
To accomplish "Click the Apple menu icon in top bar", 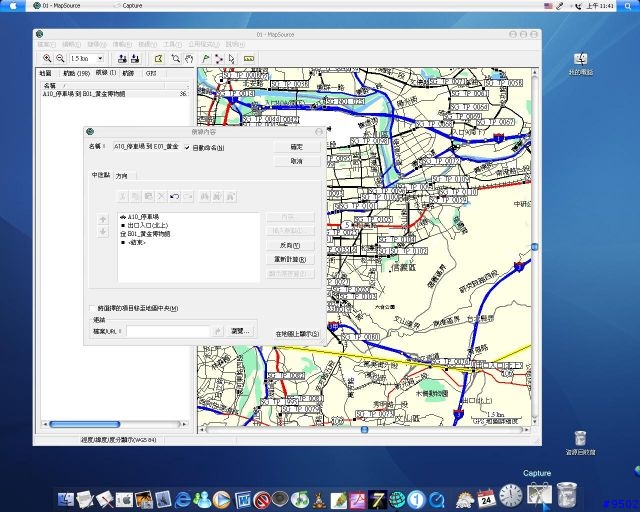I will point(13,6).
